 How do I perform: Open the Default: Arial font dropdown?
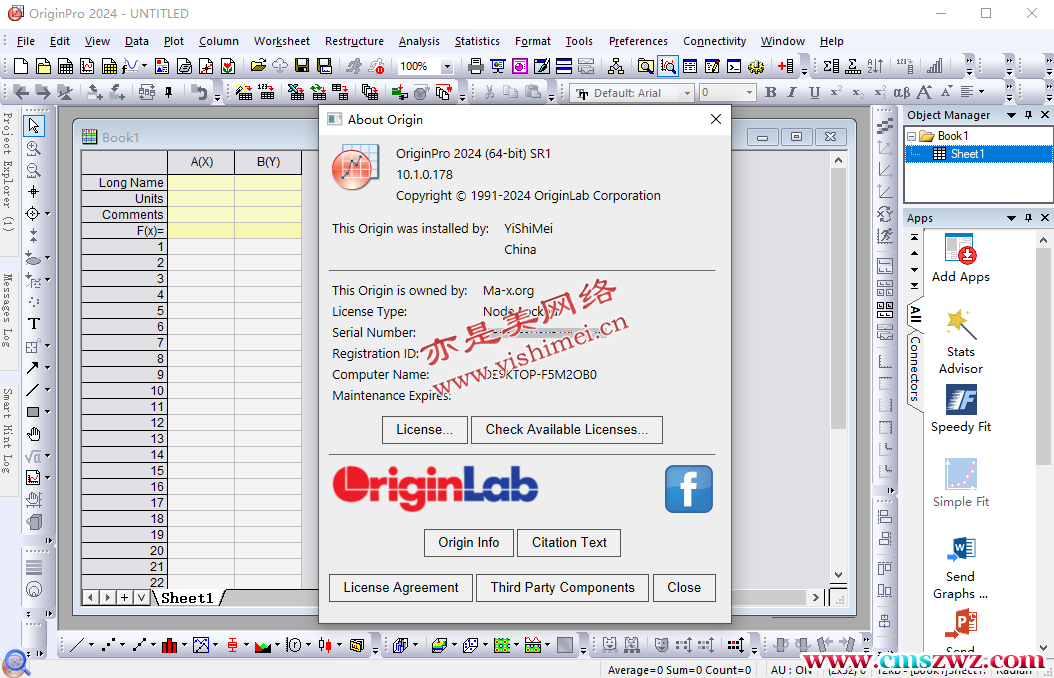[687, 93]
